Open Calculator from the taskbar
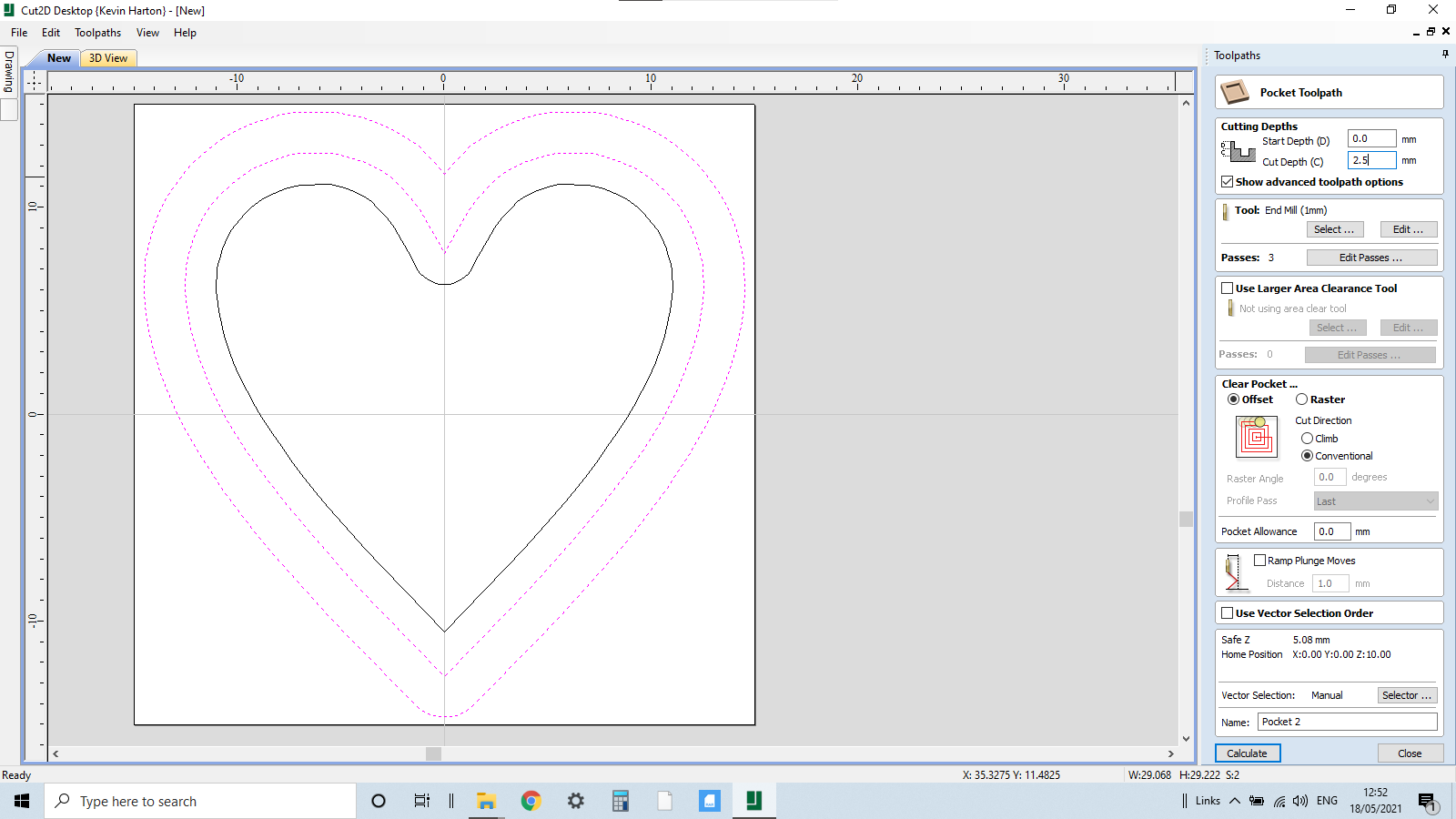 tap(621, 801)
